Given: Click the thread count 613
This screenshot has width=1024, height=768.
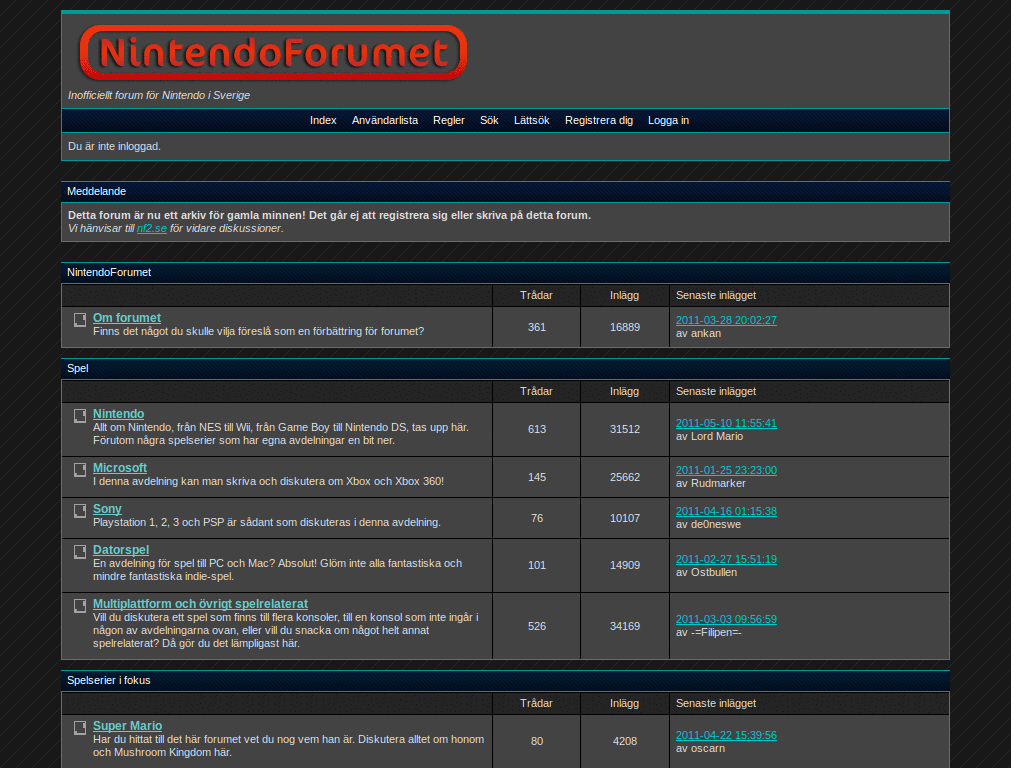Looking at the screenshot, I should coord(537,429).
